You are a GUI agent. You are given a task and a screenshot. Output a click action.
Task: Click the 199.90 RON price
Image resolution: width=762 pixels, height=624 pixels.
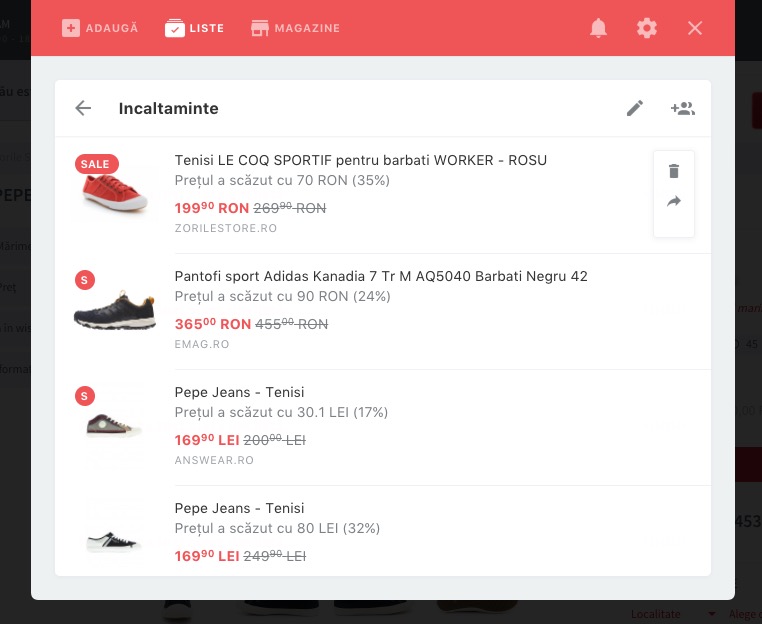(211, 208)
